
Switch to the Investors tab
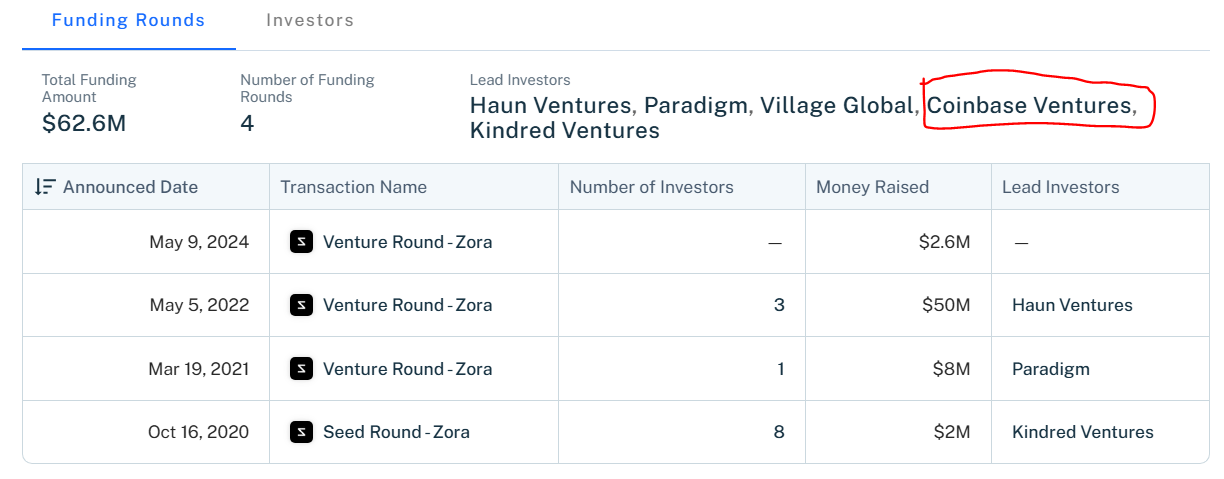pos(310,20)
